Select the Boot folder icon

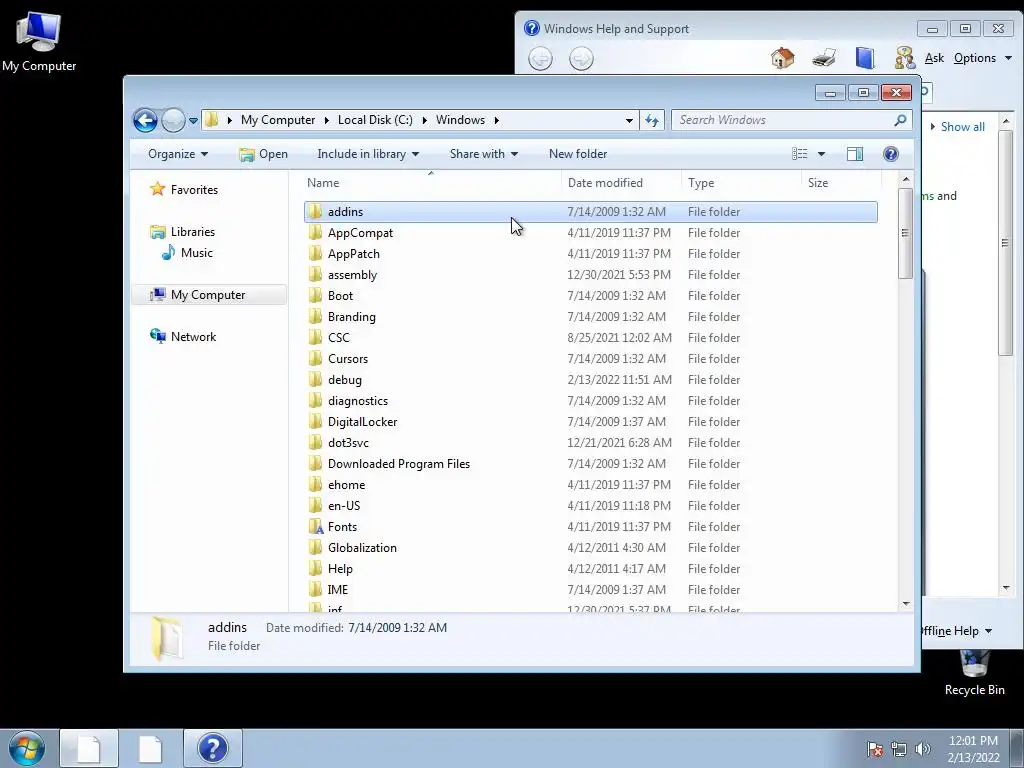point(315,295)
